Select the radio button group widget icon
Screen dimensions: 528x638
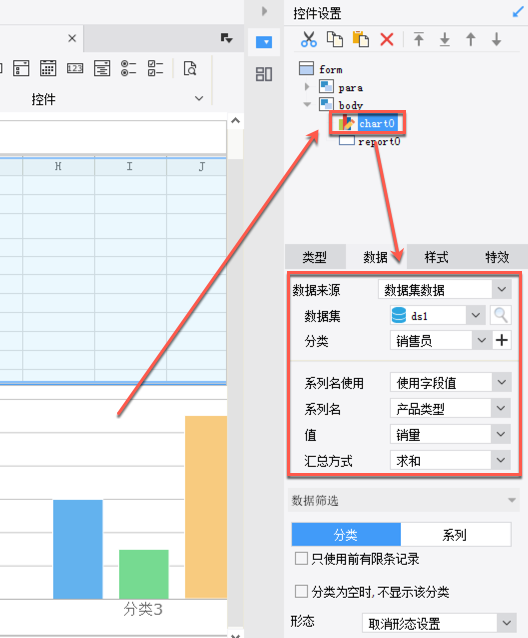click(129, 68)
